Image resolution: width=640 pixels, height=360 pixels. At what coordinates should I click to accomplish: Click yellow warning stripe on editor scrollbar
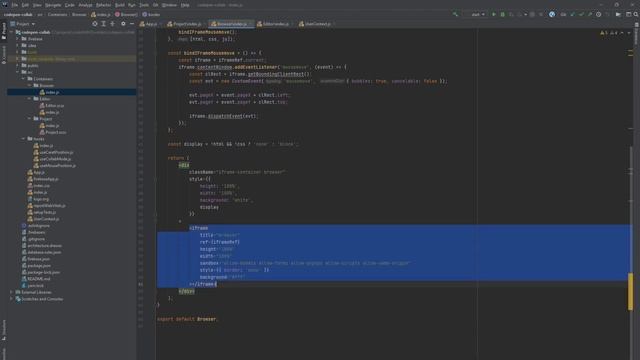(631, 291)
